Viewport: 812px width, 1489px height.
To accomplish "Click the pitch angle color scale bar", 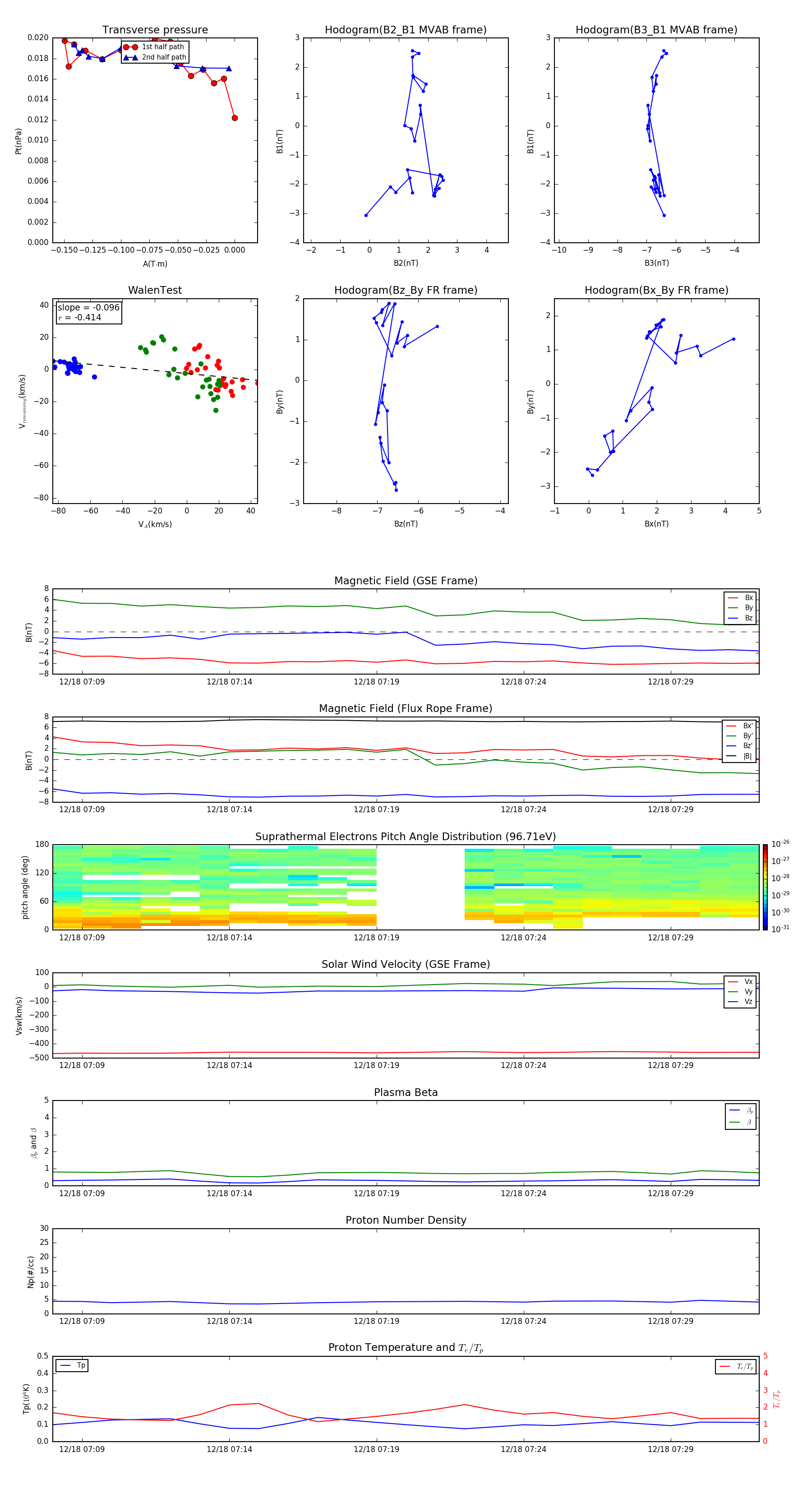I will tap(765, 887).
